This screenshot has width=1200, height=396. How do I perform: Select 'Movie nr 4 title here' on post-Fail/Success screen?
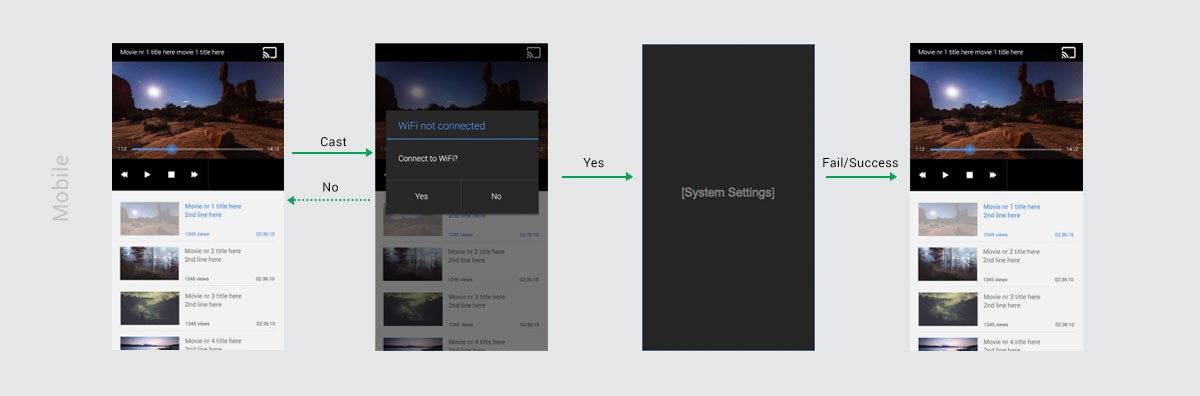[1011, 341]
